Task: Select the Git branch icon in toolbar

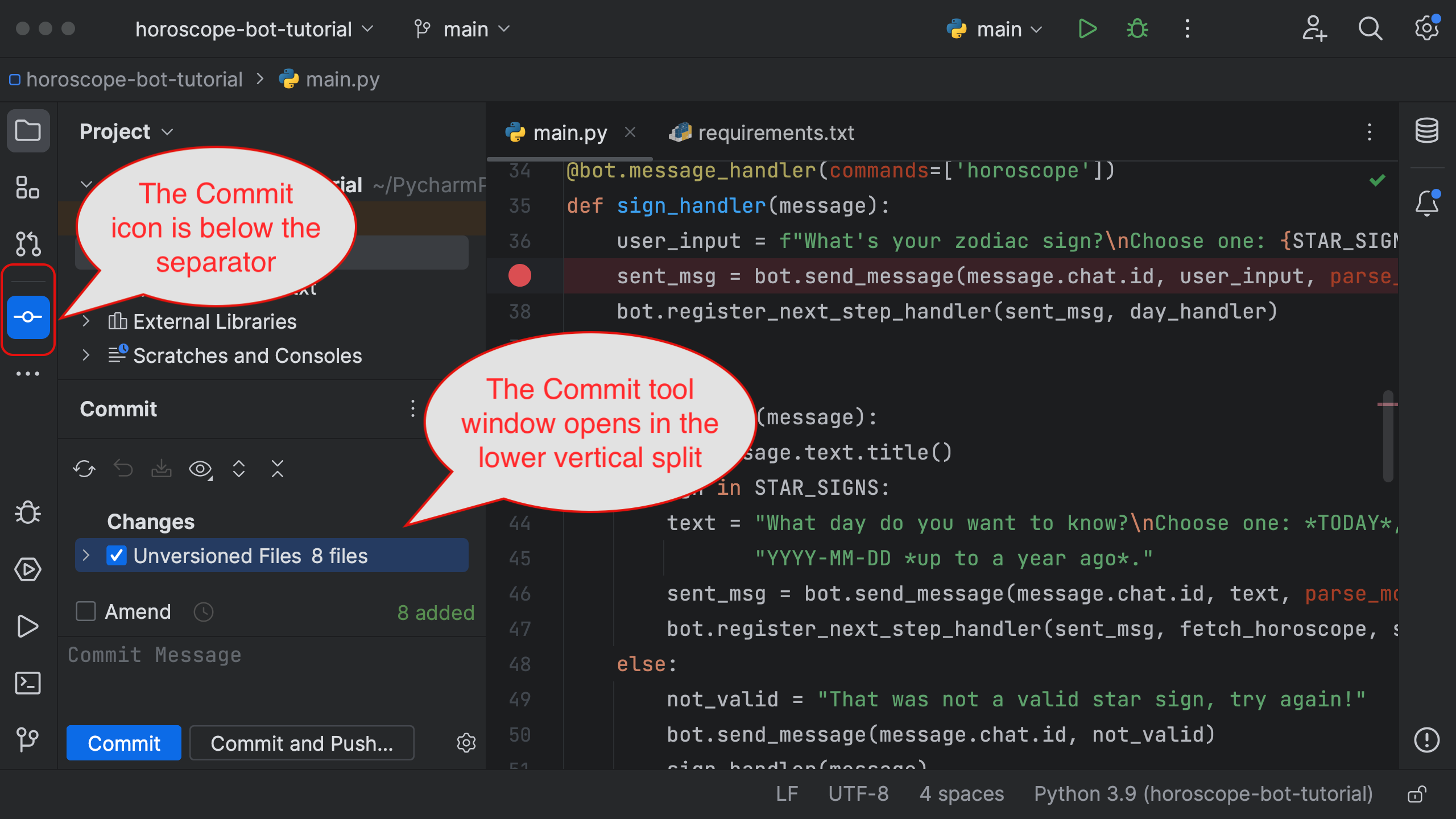Action: click(422, 29)
